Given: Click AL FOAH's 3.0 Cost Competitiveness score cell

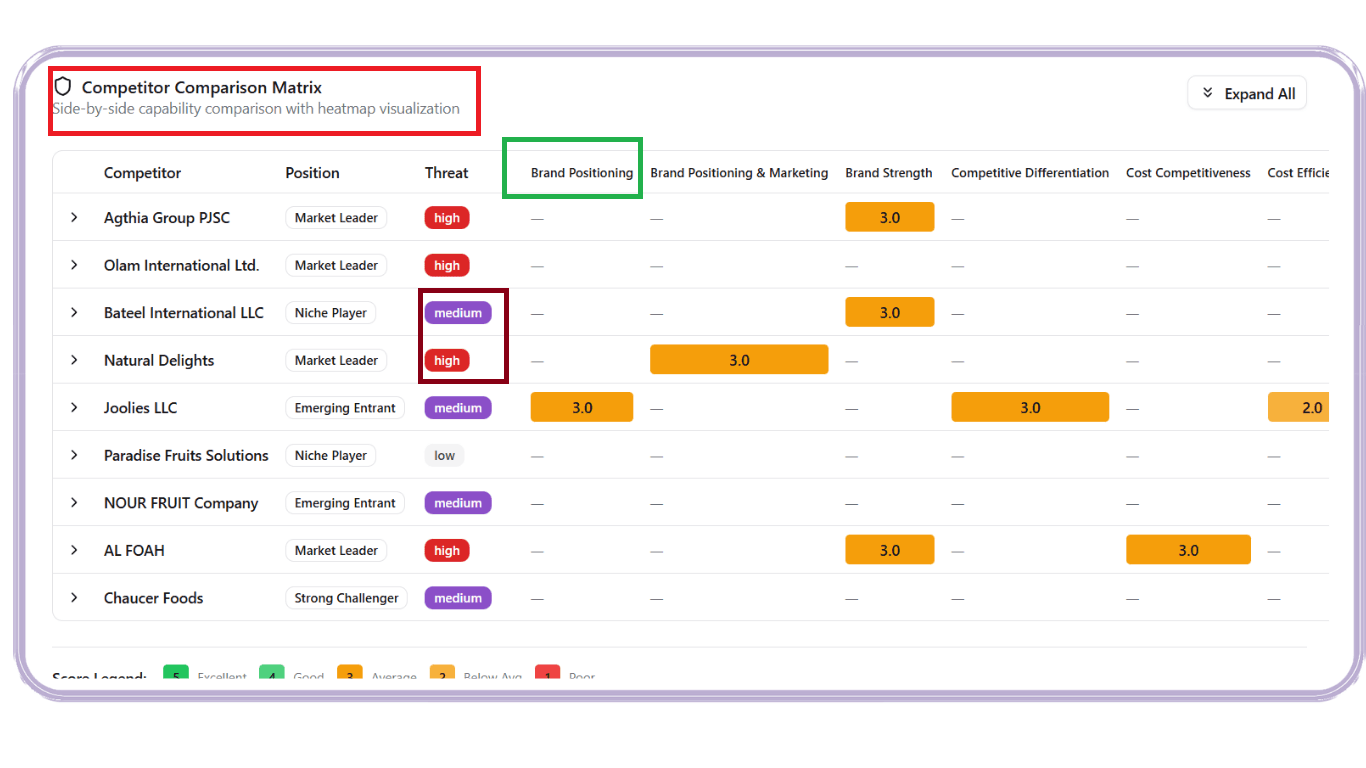Looking at the screenshot, I should tap(1188, 550).
